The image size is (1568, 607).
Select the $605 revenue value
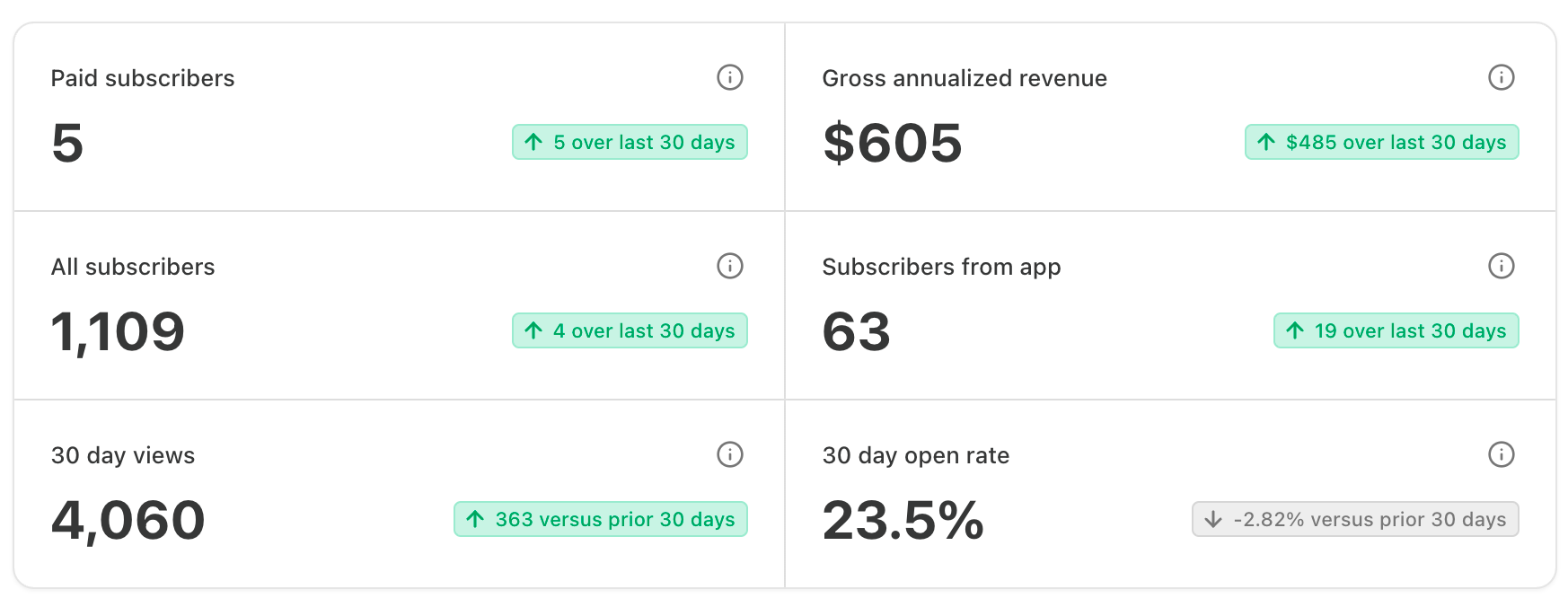coord(893,143)
